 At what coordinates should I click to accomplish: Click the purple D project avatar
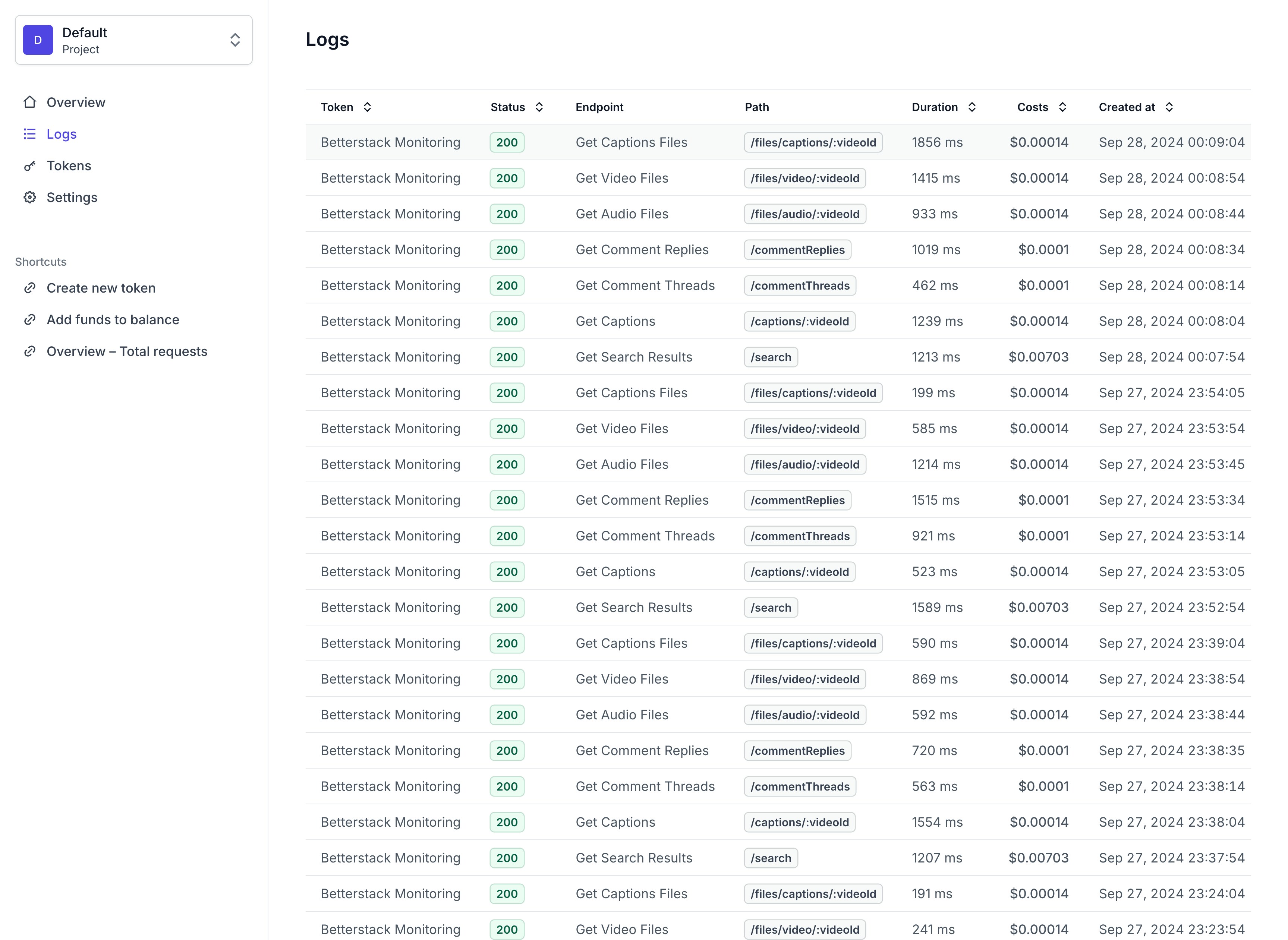point(38,40)
